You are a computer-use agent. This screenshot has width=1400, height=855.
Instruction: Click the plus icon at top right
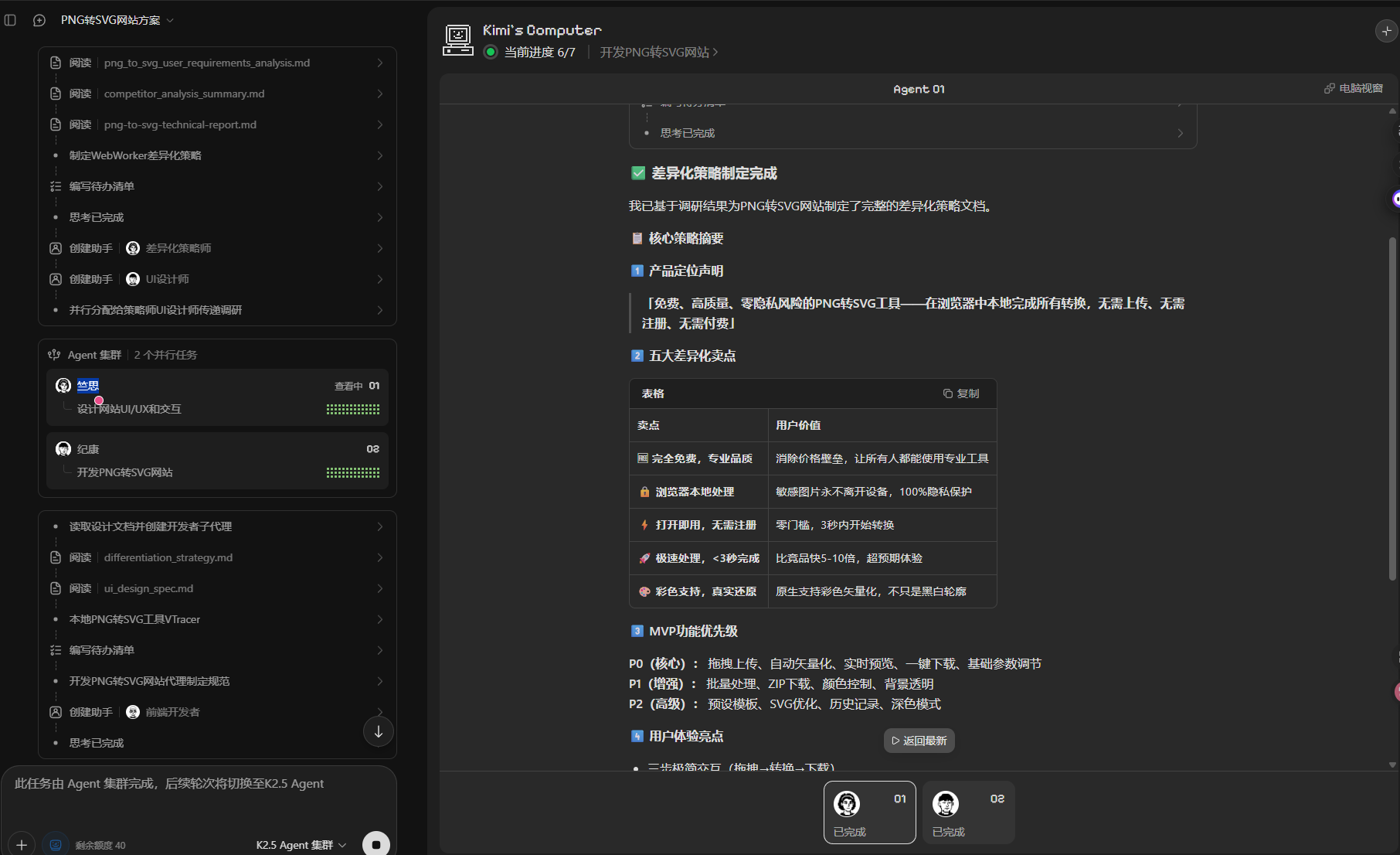(x=1386, y=31)
